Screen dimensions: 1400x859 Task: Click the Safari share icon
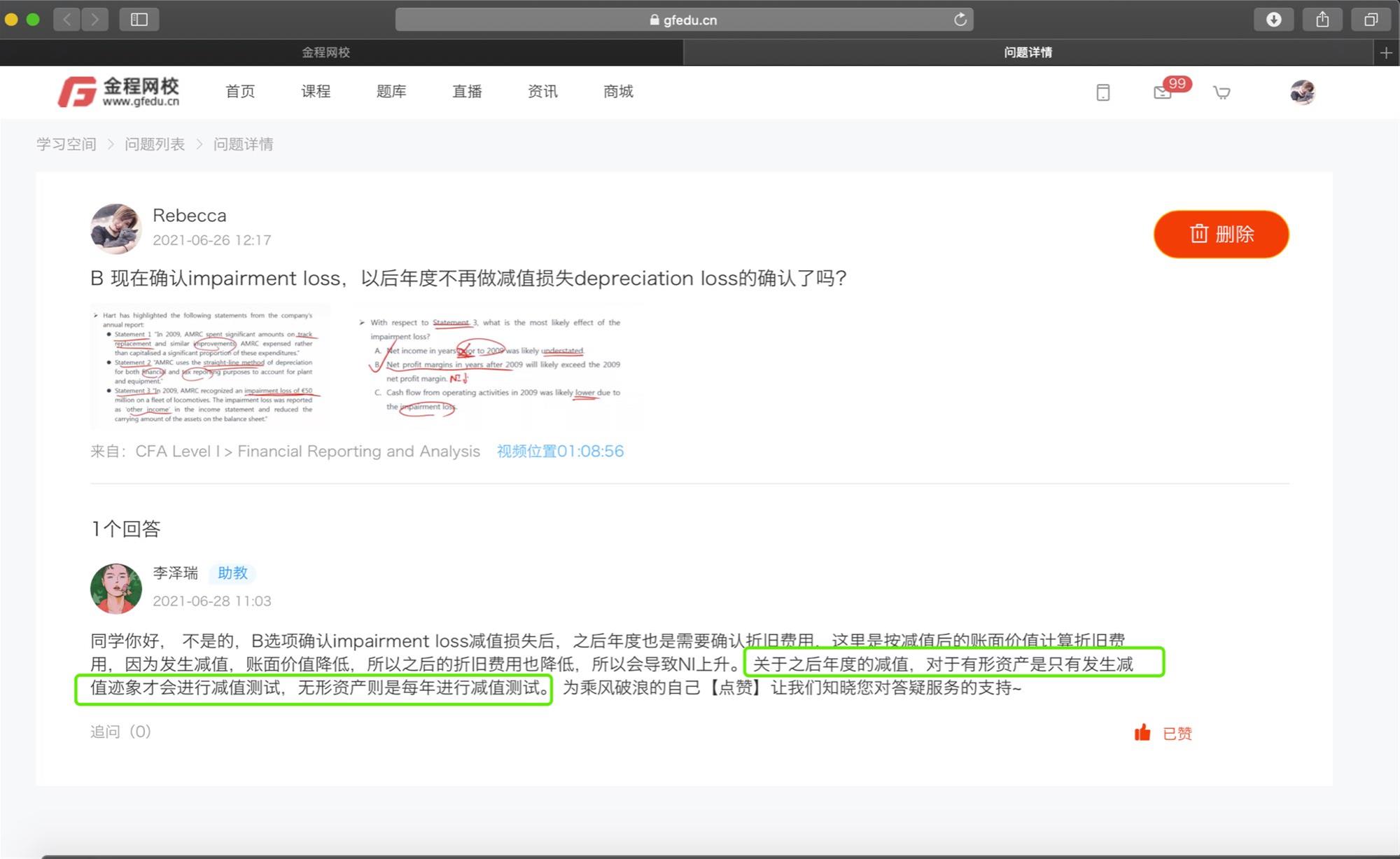click(x=1322, y=20)
